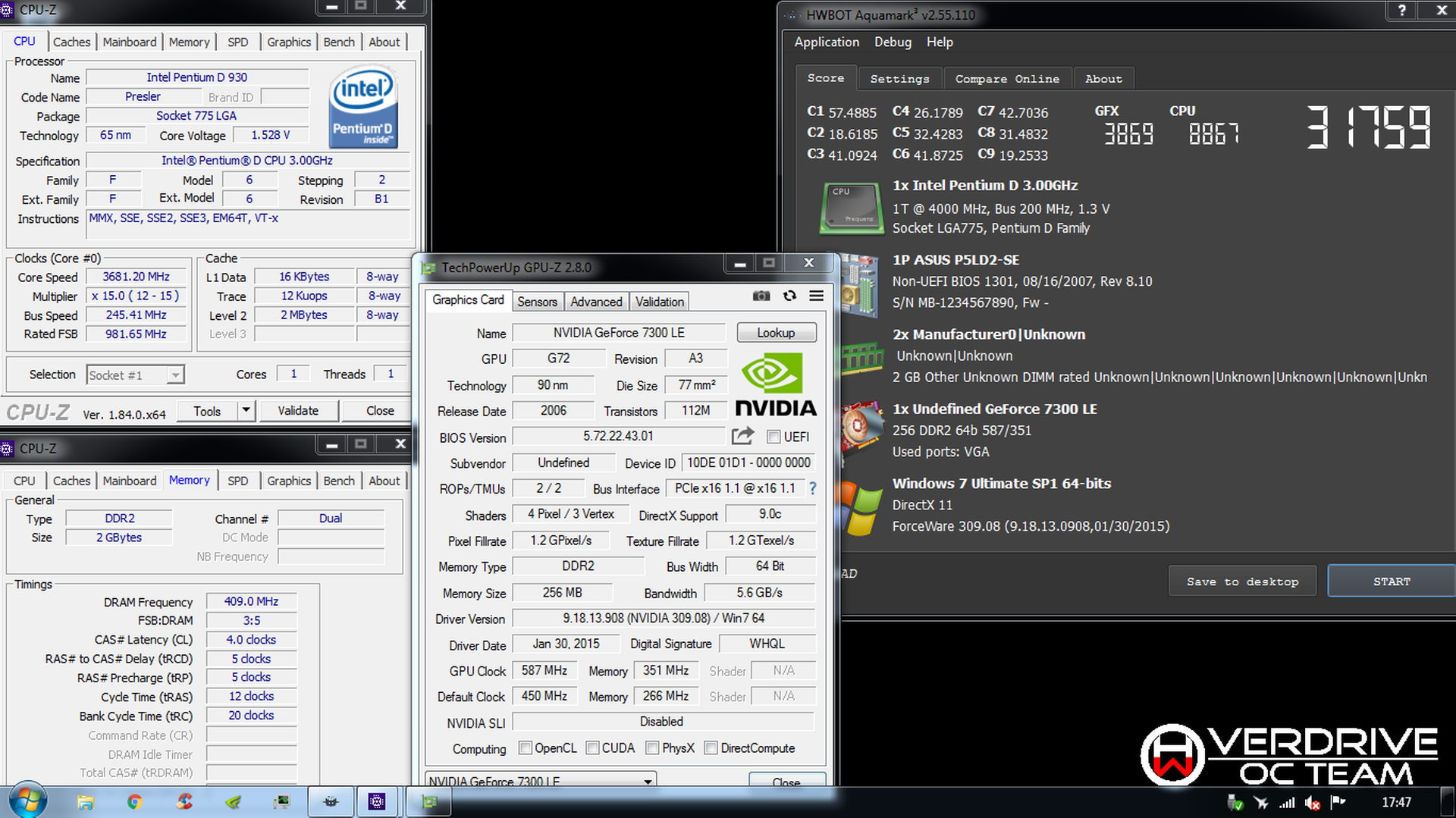The height and width of the screenshot is (818, 1456).
Task: Open the Application menu in Aquamark
Action: point(827,42)
